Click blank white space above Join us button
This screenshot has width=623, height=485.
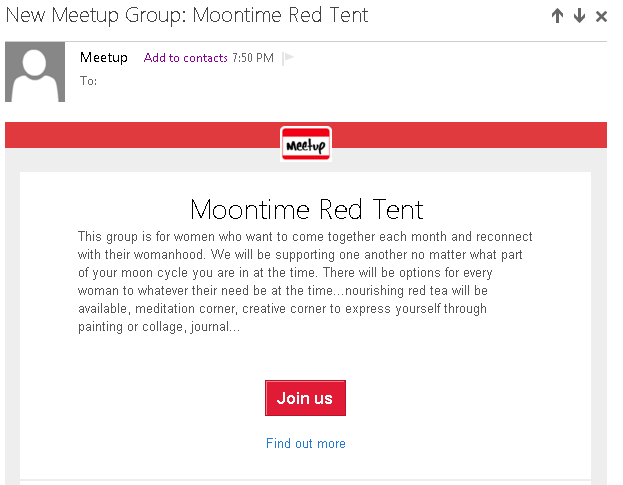click(x=306, y=358)
